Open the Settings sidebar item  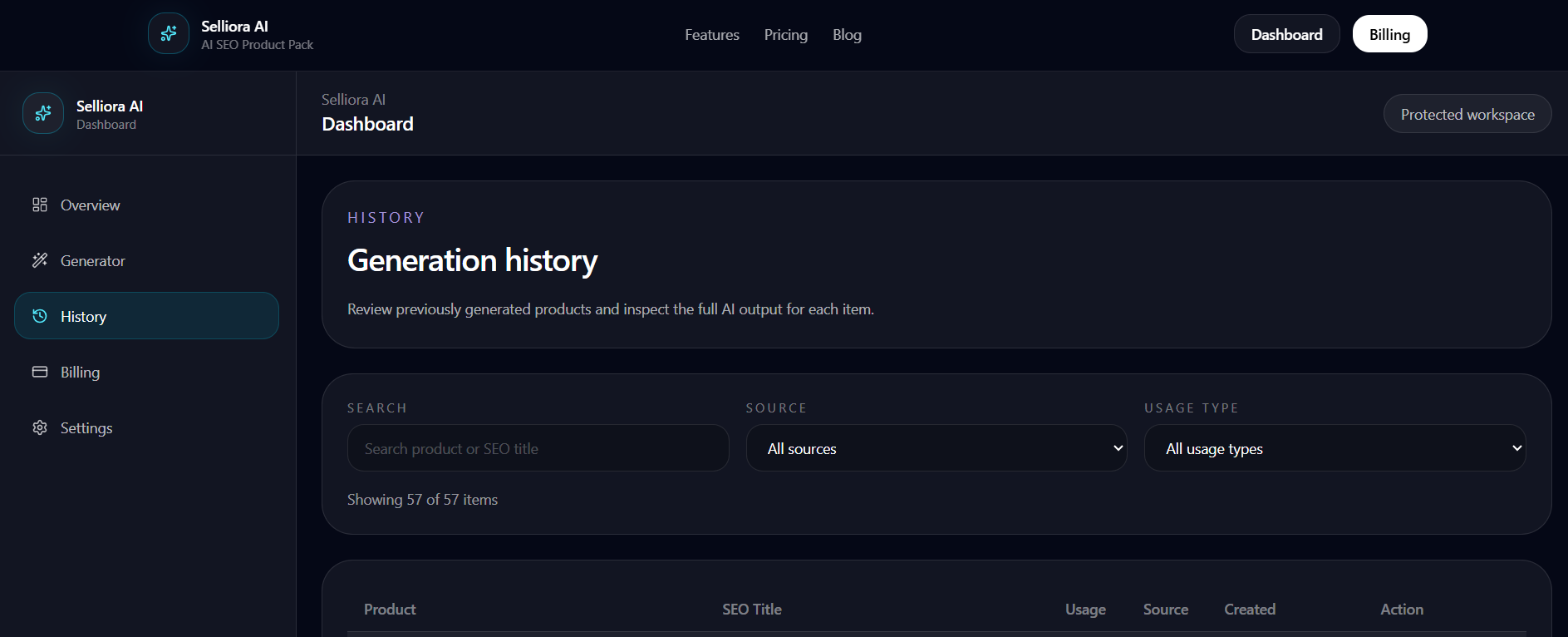[146, 427]
